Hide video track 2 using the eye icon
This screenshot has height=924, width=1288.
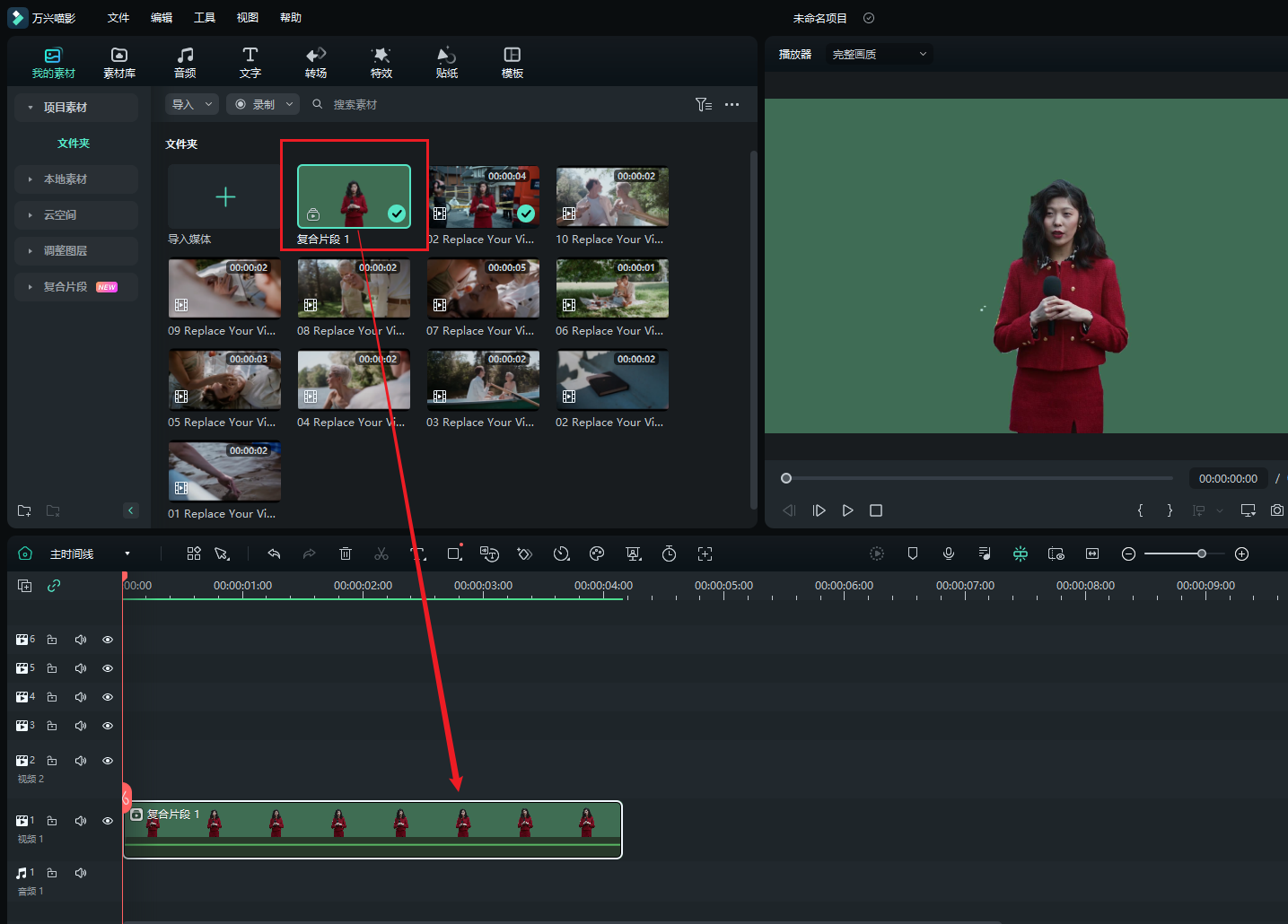click(x=108, y=761)
